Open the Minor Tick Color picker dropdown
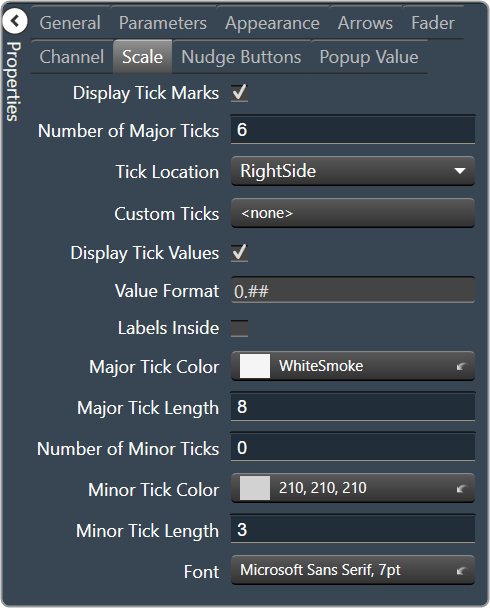490x608 pixels. point(353,488)
